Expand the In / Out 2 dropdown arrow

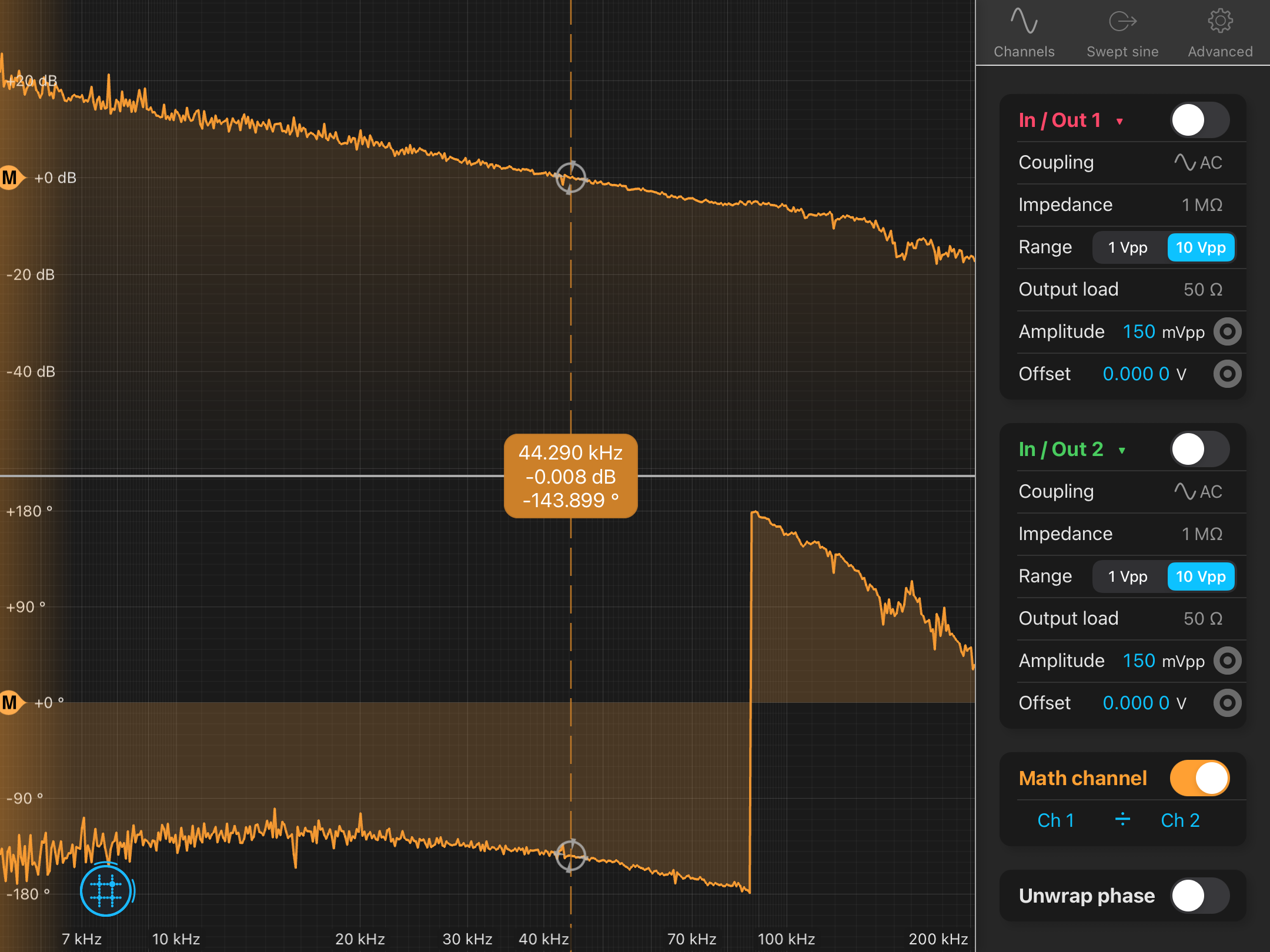tap(1122, 451)
